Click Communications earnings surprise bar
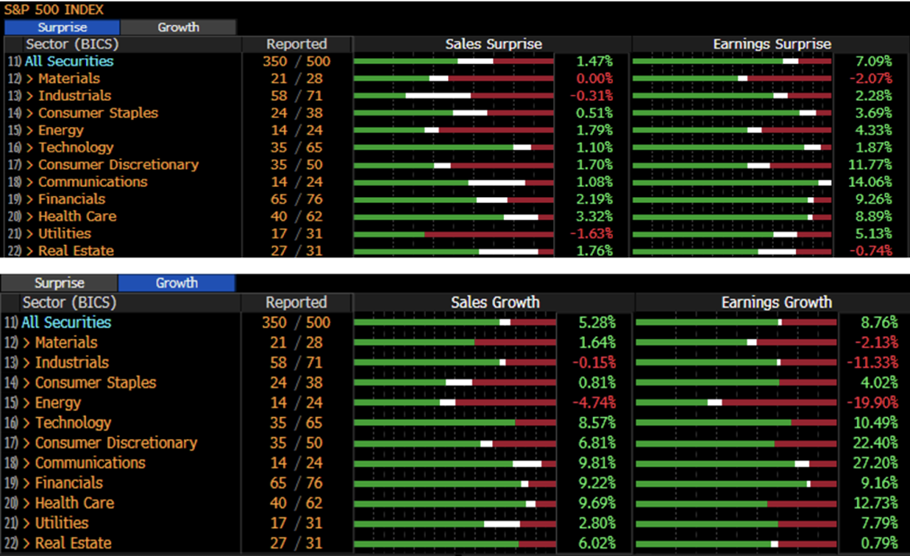Viewport: 910px width, 556px height. click(x=732, y=182)
